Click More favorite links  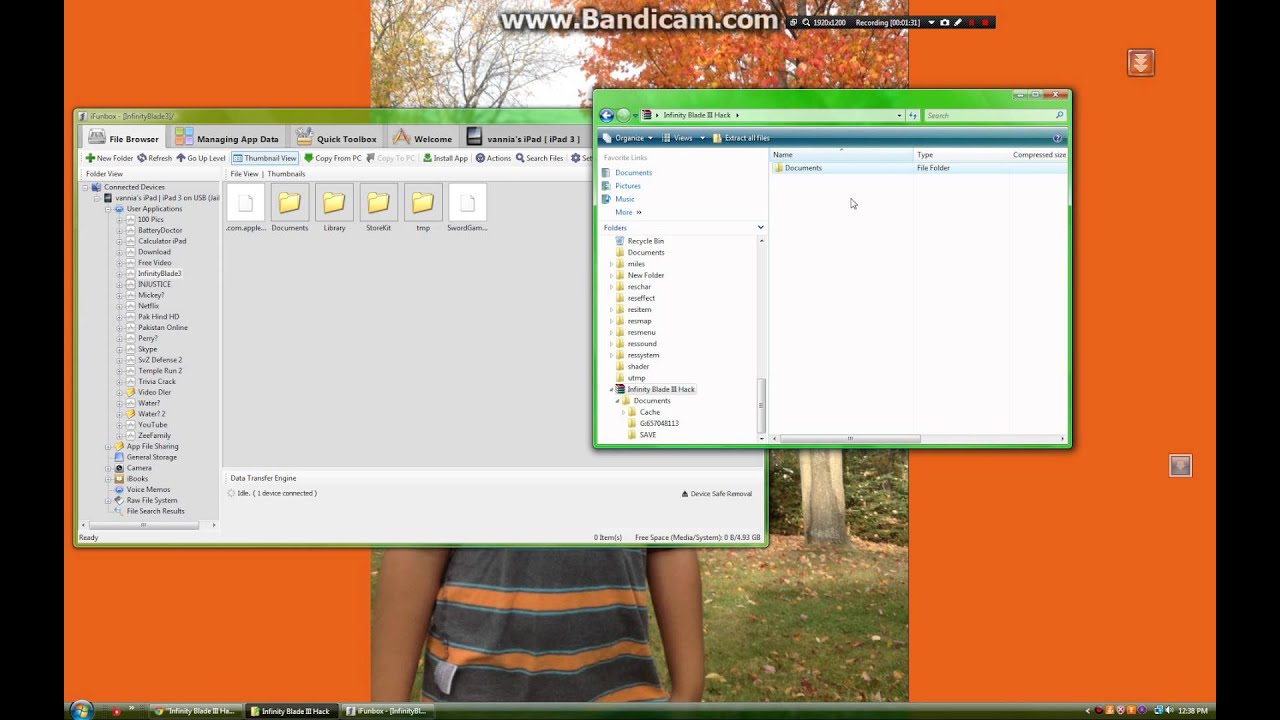628,212
